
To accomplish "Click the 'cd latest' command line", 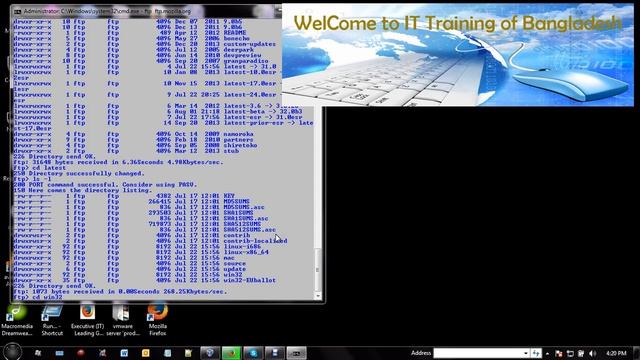I will tap(40, 168).
